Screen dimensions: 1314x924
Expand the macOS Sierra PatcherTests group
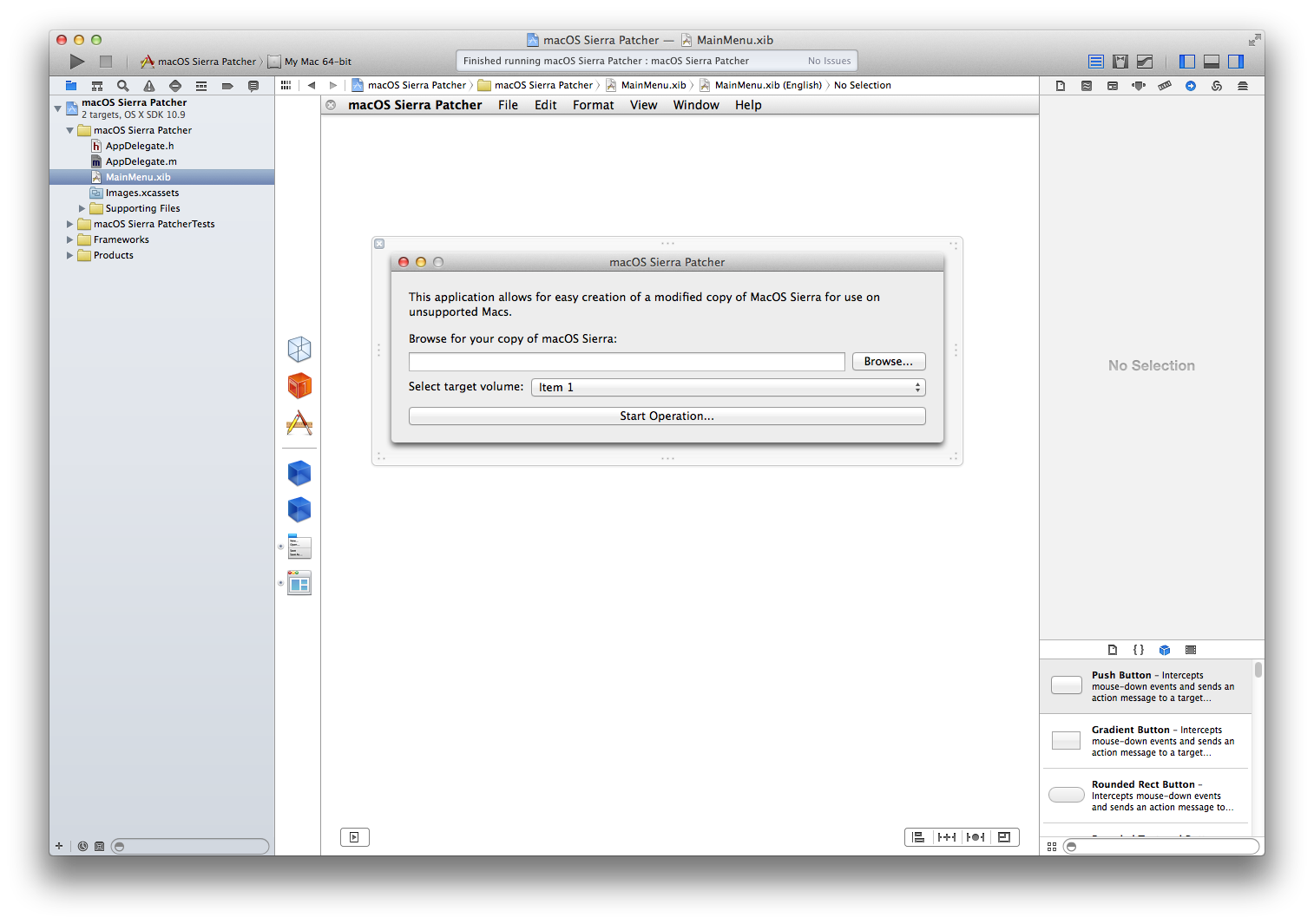click(x=70, y=225)
